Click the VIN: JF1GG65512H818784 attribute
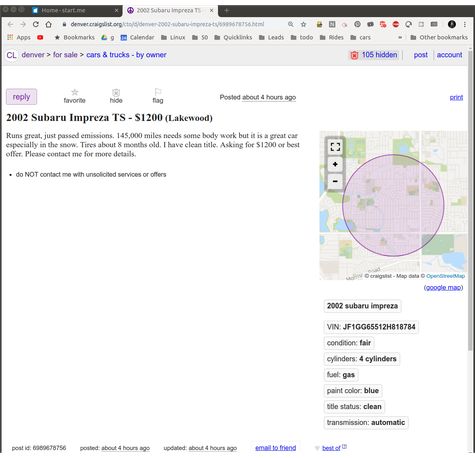 [x=371, y=327]
